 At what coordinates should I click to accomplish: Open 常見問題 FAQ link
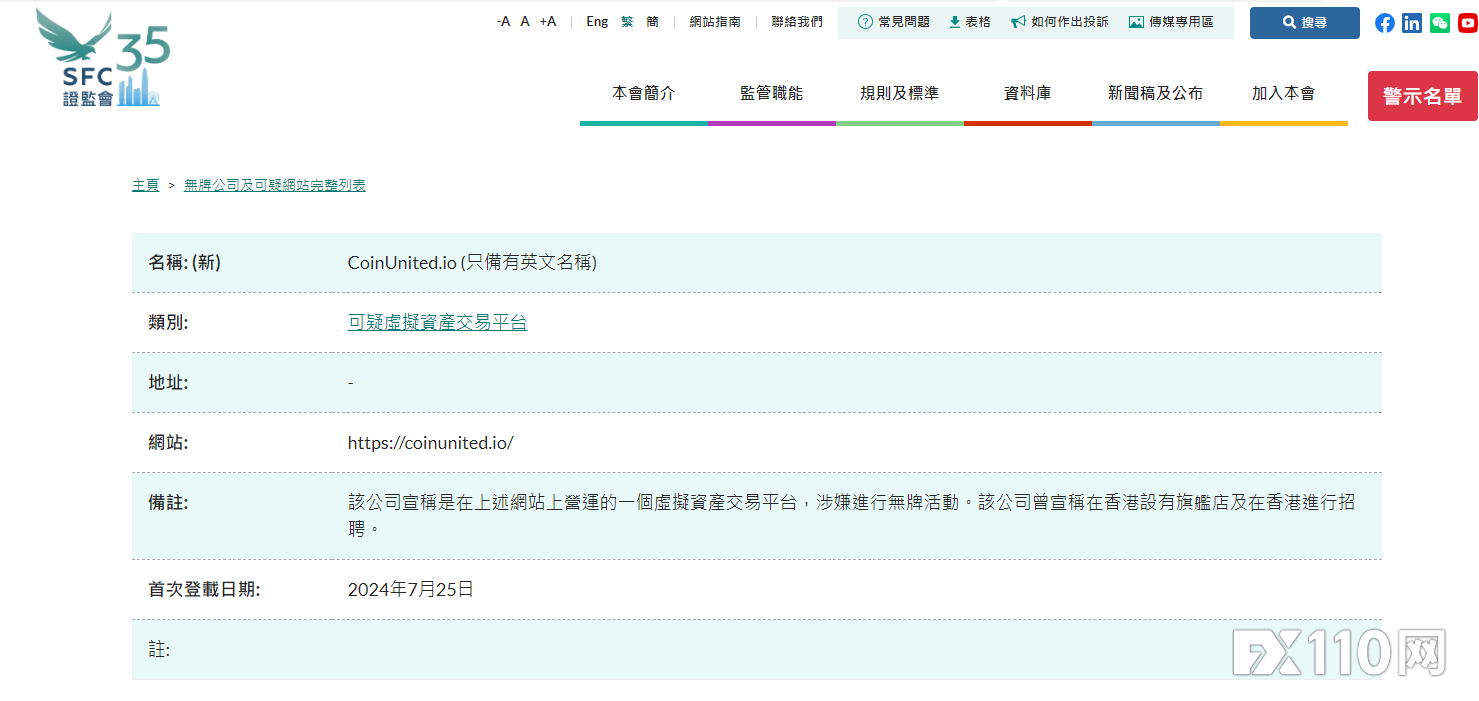(x=894, y=22)
